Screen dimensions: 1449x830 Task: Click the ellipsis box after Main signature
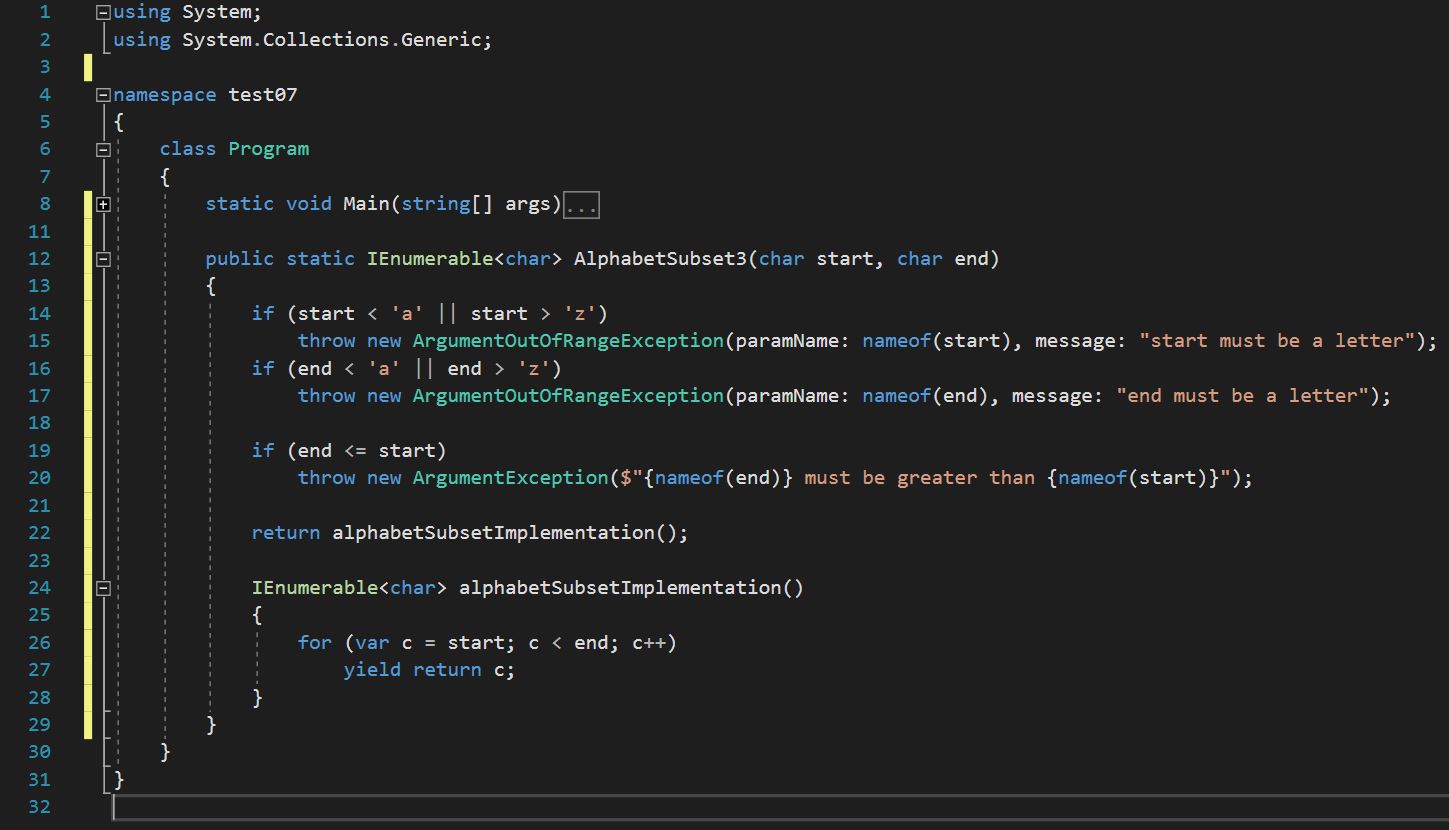(x=581, y=206)
